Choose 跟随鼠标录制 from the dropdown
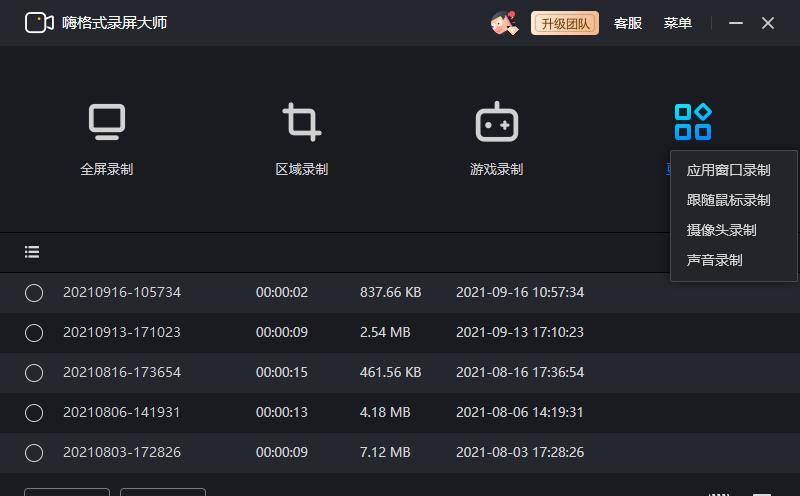Image resolution: width=800 pixels, height=496 pixels. [728, 201]
